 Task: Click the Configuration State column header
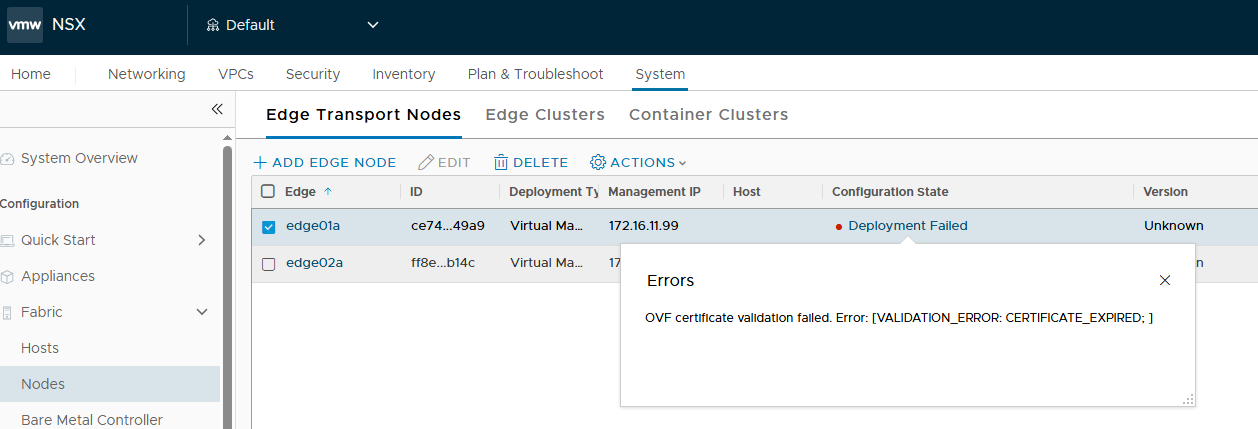click(890, 192)
